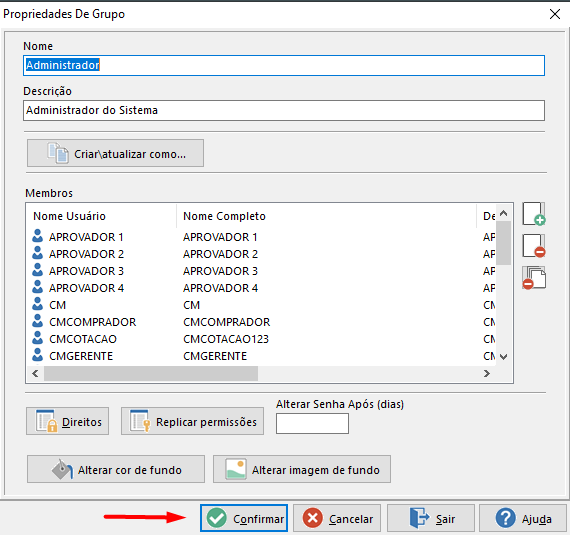Select the user icon beside APROVADOR 1

[37, 236]
